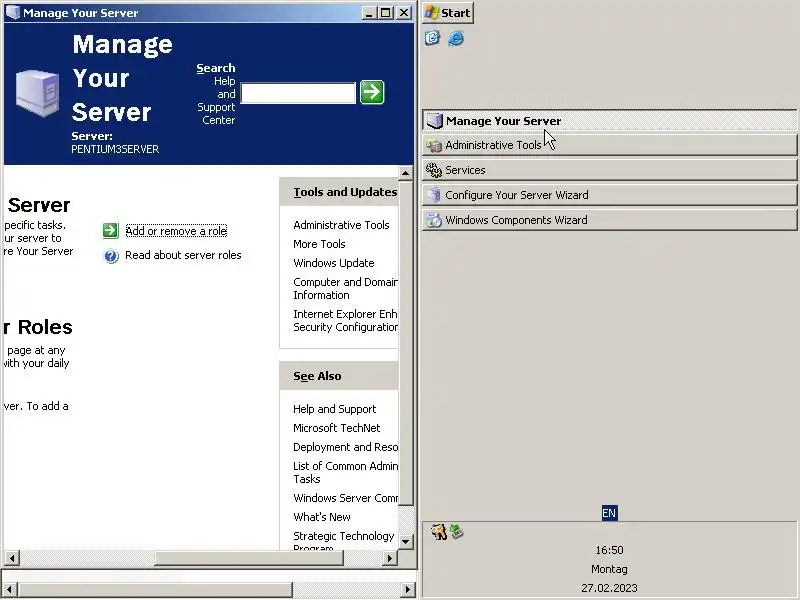Switch to Windows Components Wizard window
The width and height of the screenshot is (800, 600).
pos(609,220)
